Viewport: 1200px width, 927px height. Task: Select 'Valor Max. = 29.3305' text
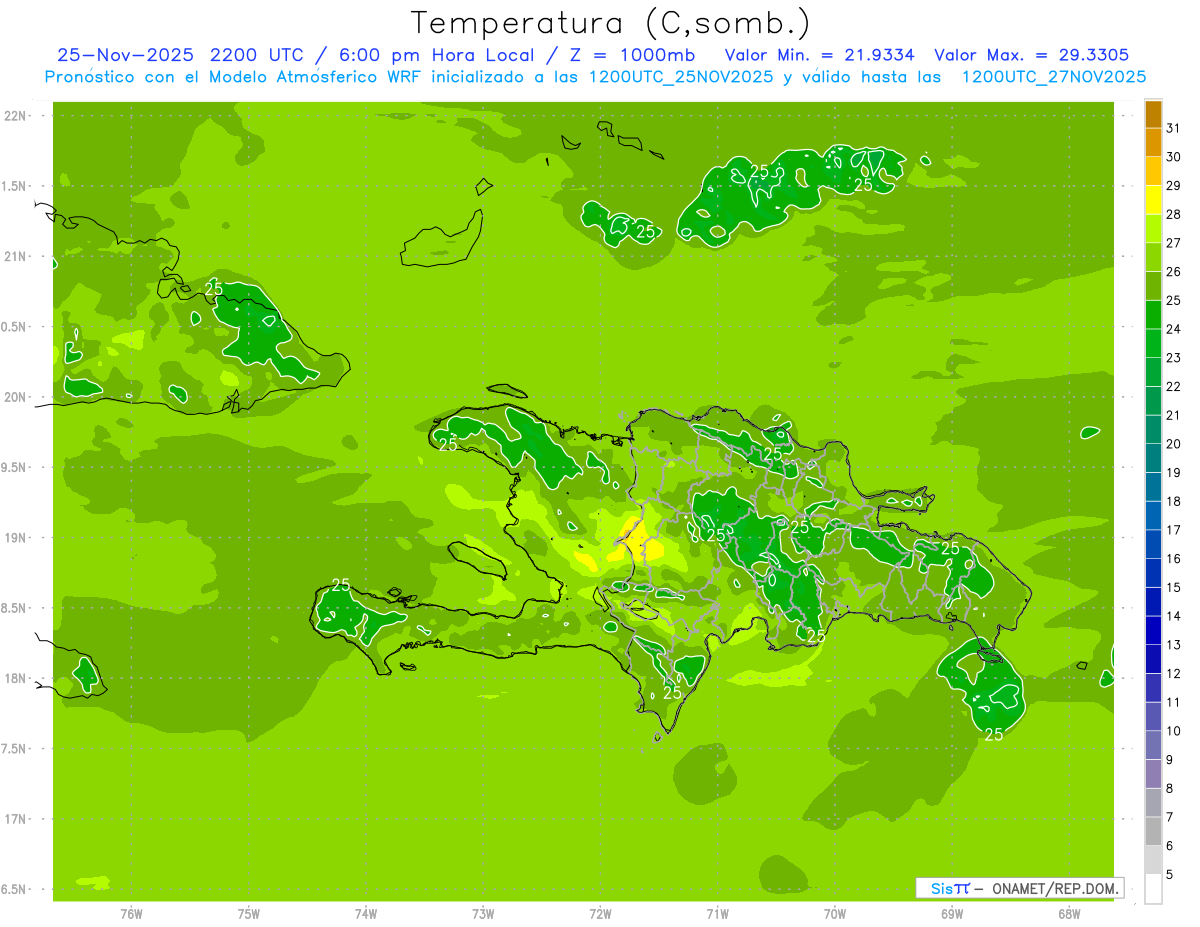1032,55
